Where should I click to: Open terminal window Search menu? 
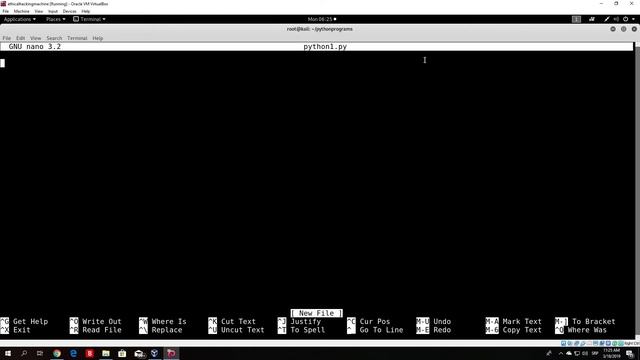(54, 38)
